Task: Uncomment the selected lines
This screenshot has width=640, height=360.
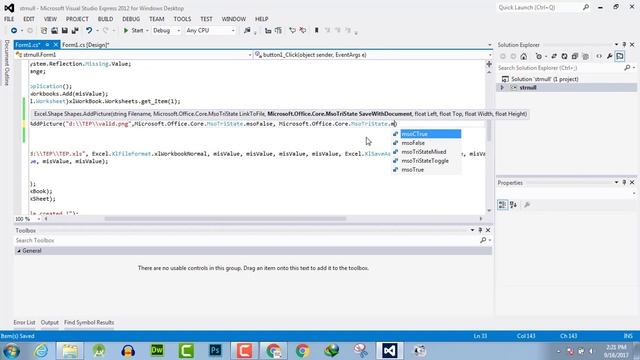Action: point(302,31)
